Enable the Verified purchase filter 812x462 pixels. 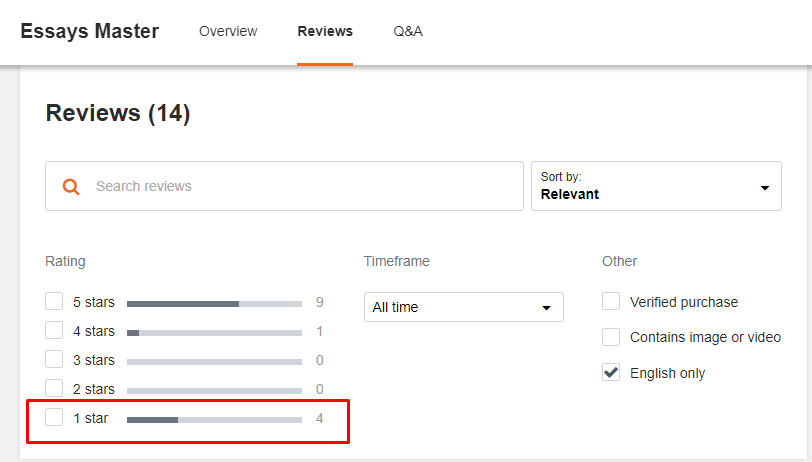point(611,301)
